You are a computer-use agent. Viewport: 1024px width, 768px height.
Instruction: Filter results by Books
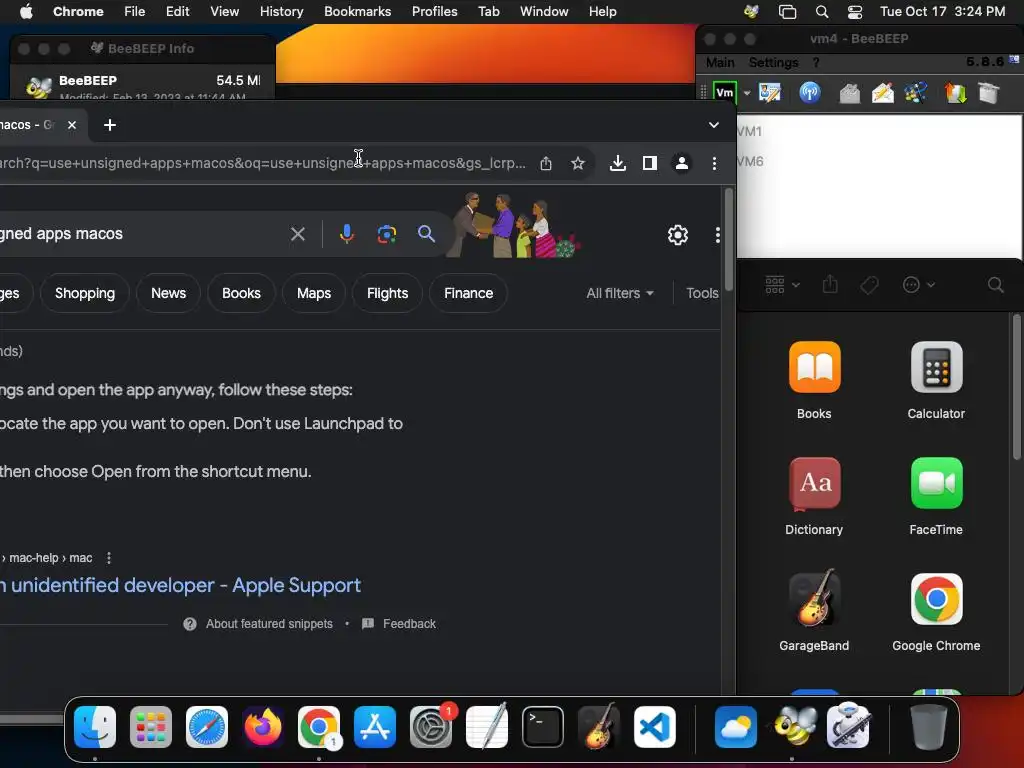pos(241,293)
